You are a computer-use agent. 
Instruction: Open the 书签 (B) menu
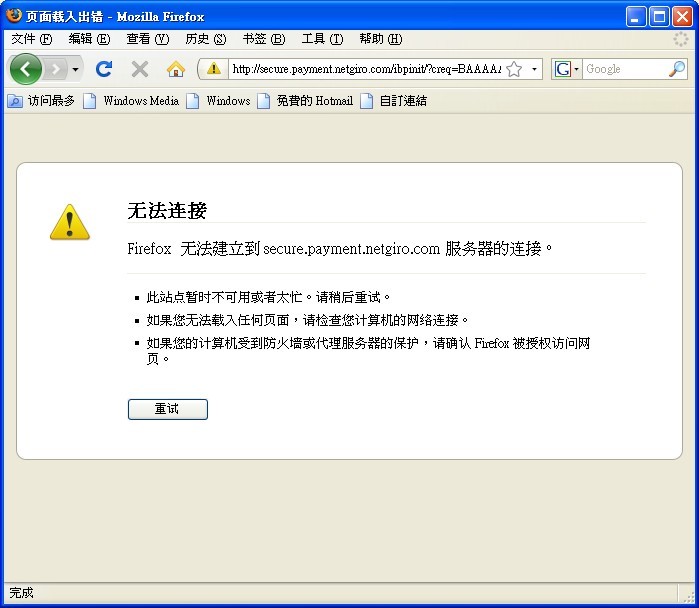click(263, 39)
